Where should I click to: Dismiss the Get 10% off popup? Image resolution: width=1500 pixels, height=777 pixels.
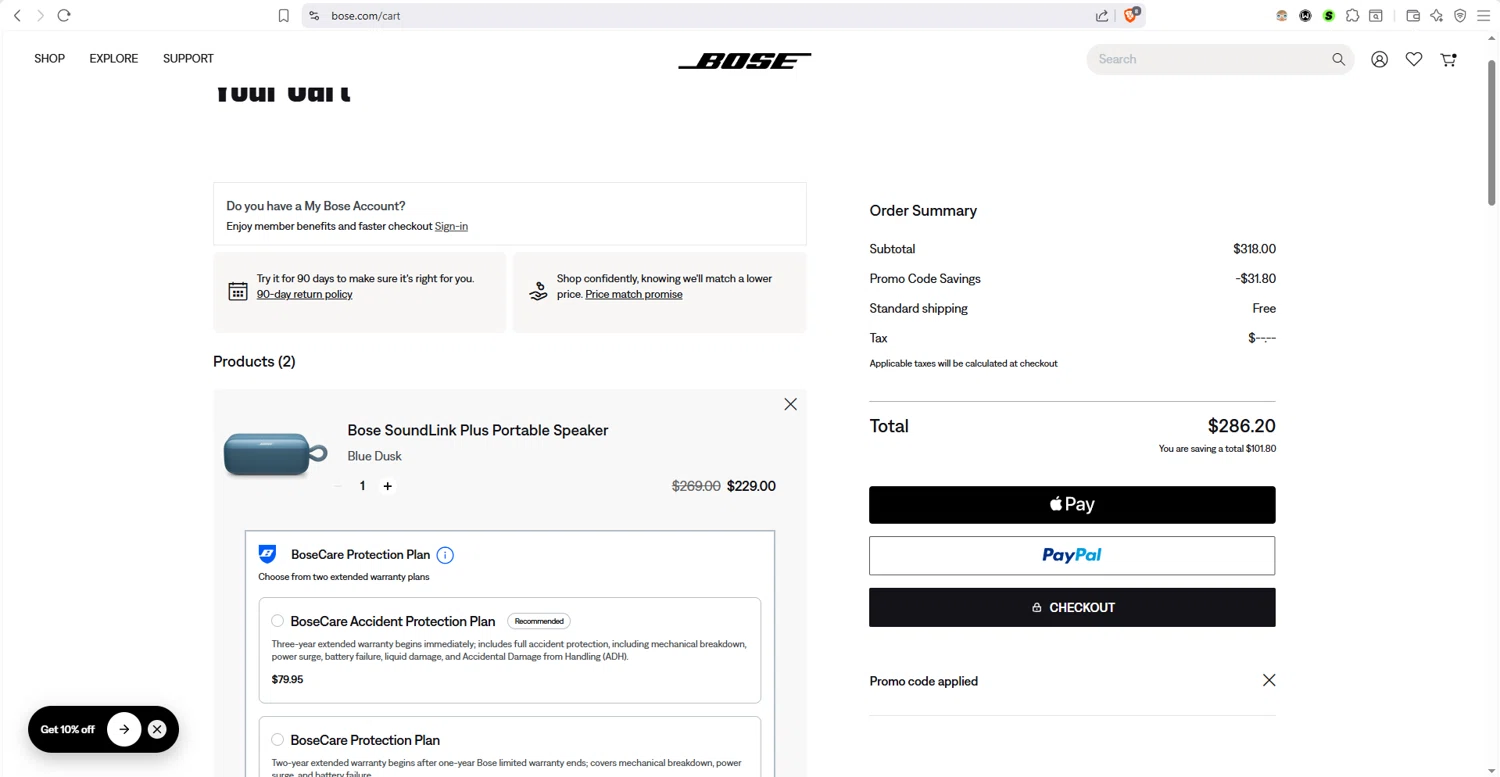(157, 729)
